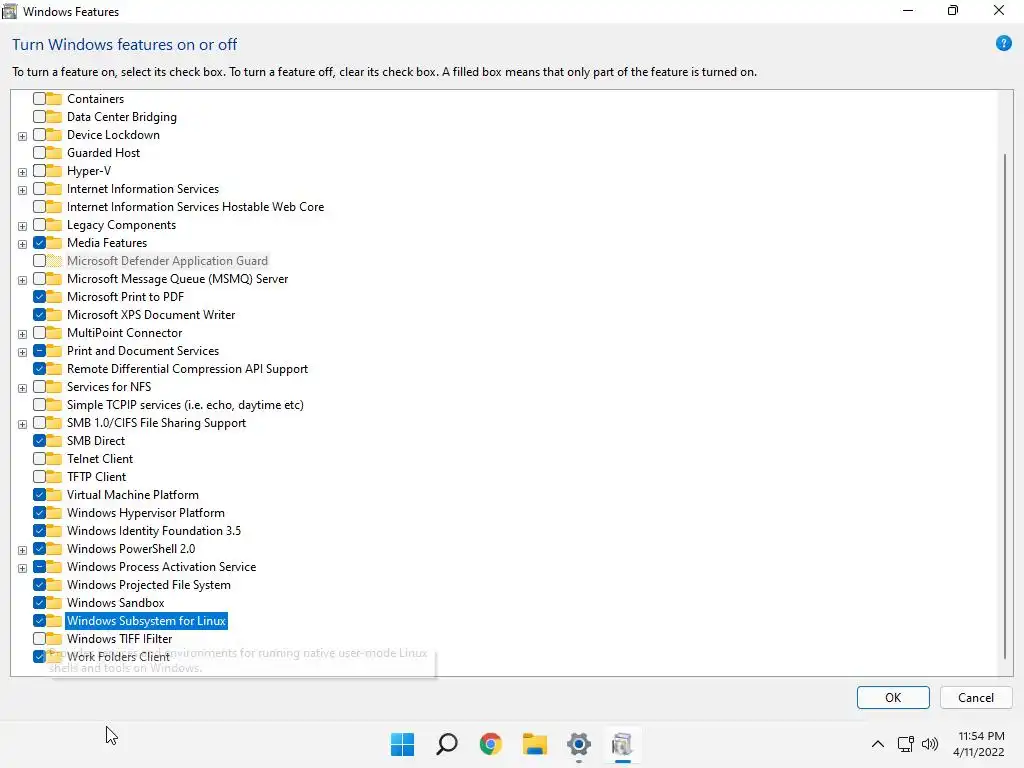This screenshot has width=1024, height=768.
Task: Click the volume speaker icon
Action: [x=929, y=744]
